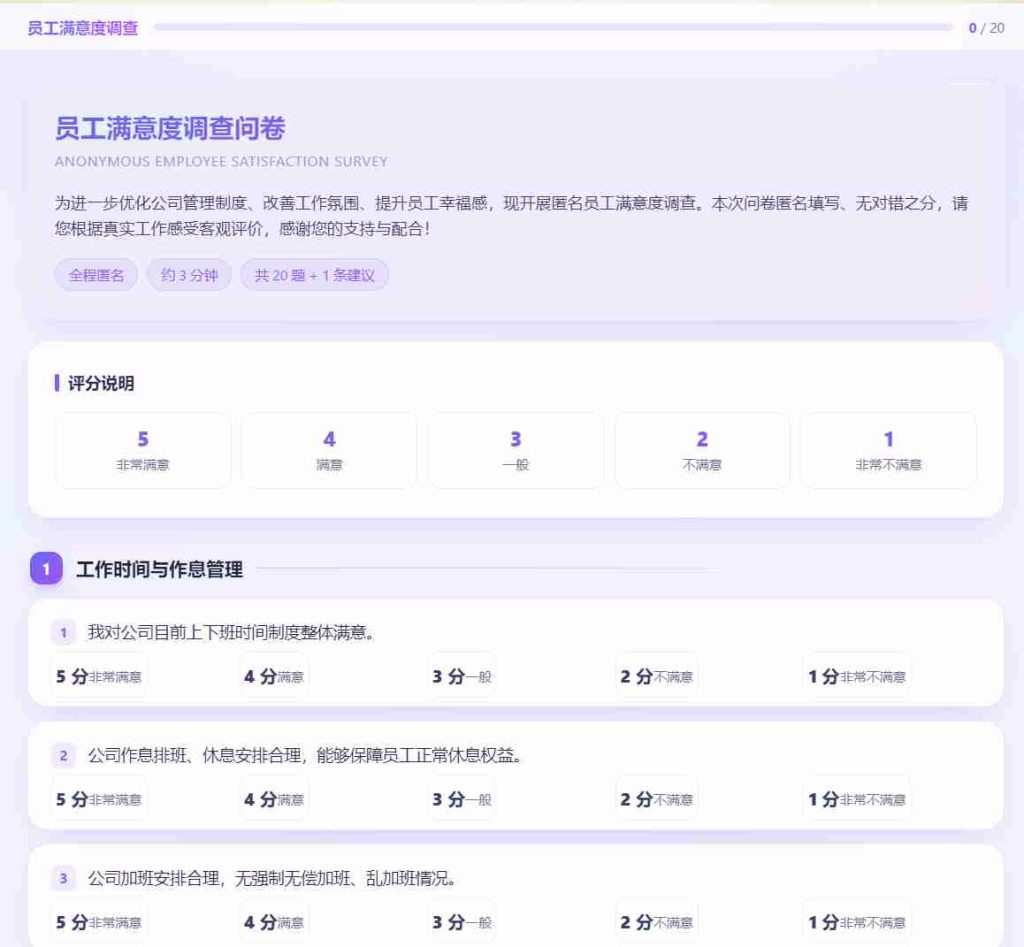Choose 1 分 非常不满意 for question 2
The image size is (1024, 947).
[x=857, y=799]
